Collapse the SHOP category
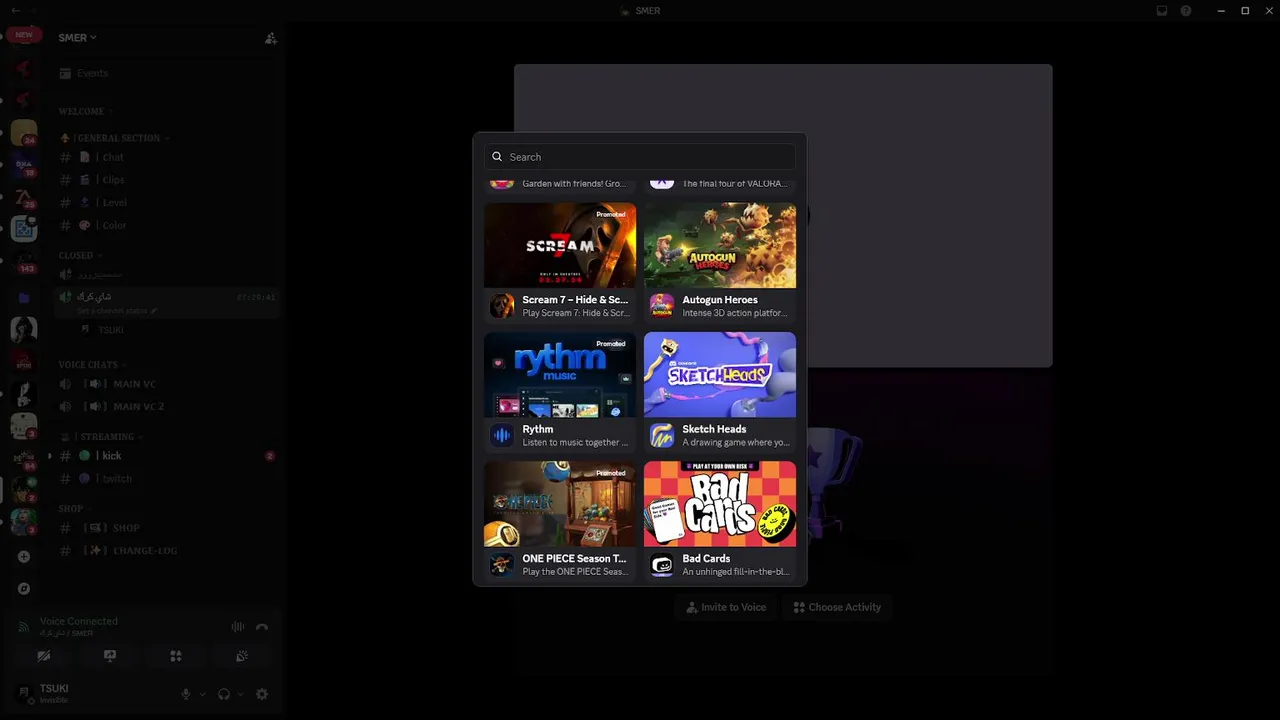Image resolution: width=1280 pixels, height=720 pixels. (x=74, y=508)
